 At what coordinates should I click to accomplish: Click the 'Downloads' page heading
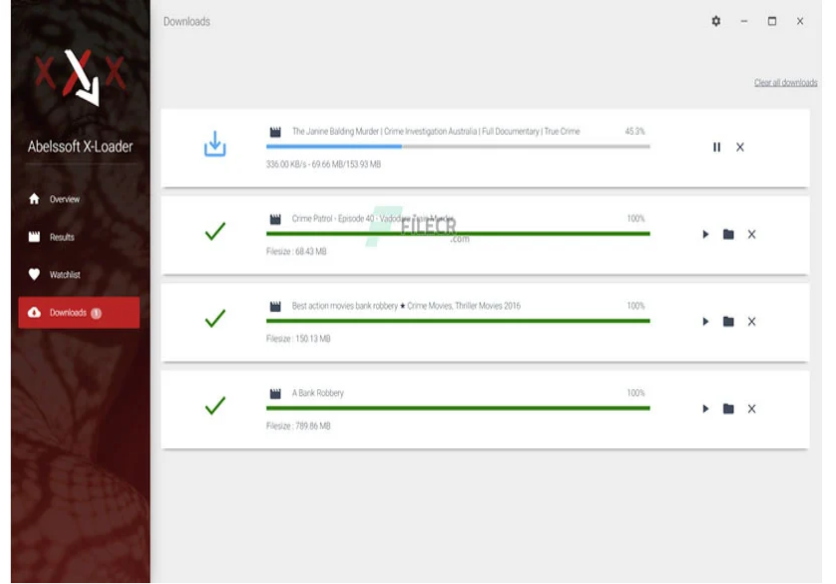[x=187, y=21]
